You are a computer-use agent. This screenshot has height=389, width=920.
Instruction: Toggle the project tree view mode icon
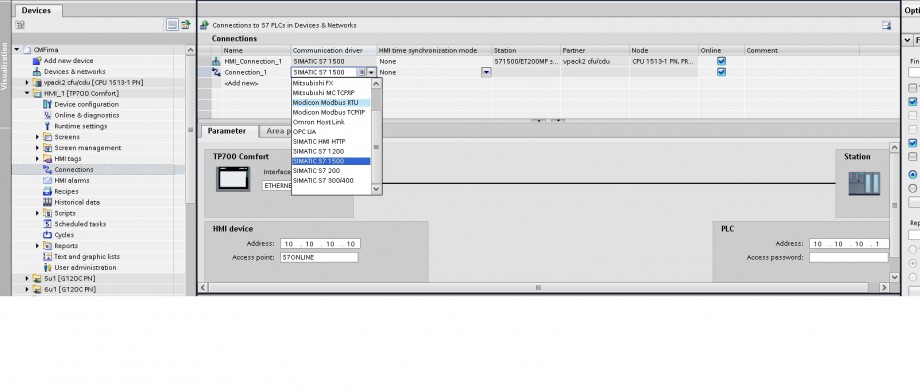click(172, 25)
